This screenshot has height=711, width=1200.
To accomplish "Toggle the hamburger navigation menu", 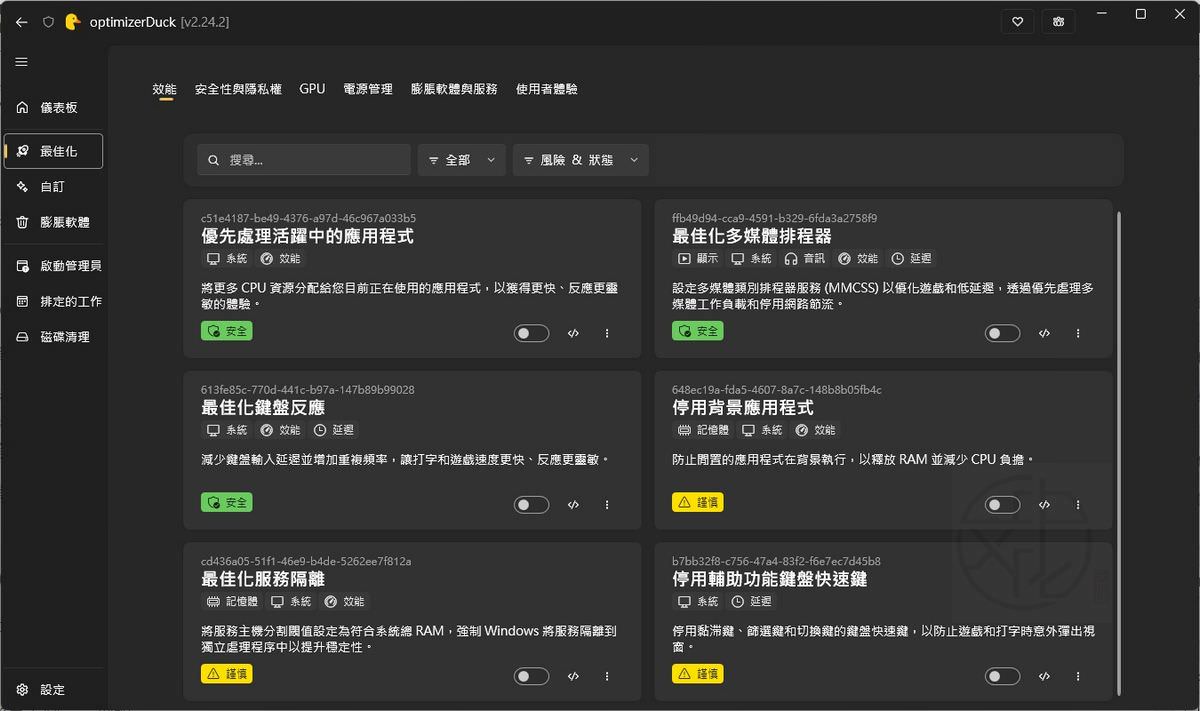I will click(x=21, y=62).
